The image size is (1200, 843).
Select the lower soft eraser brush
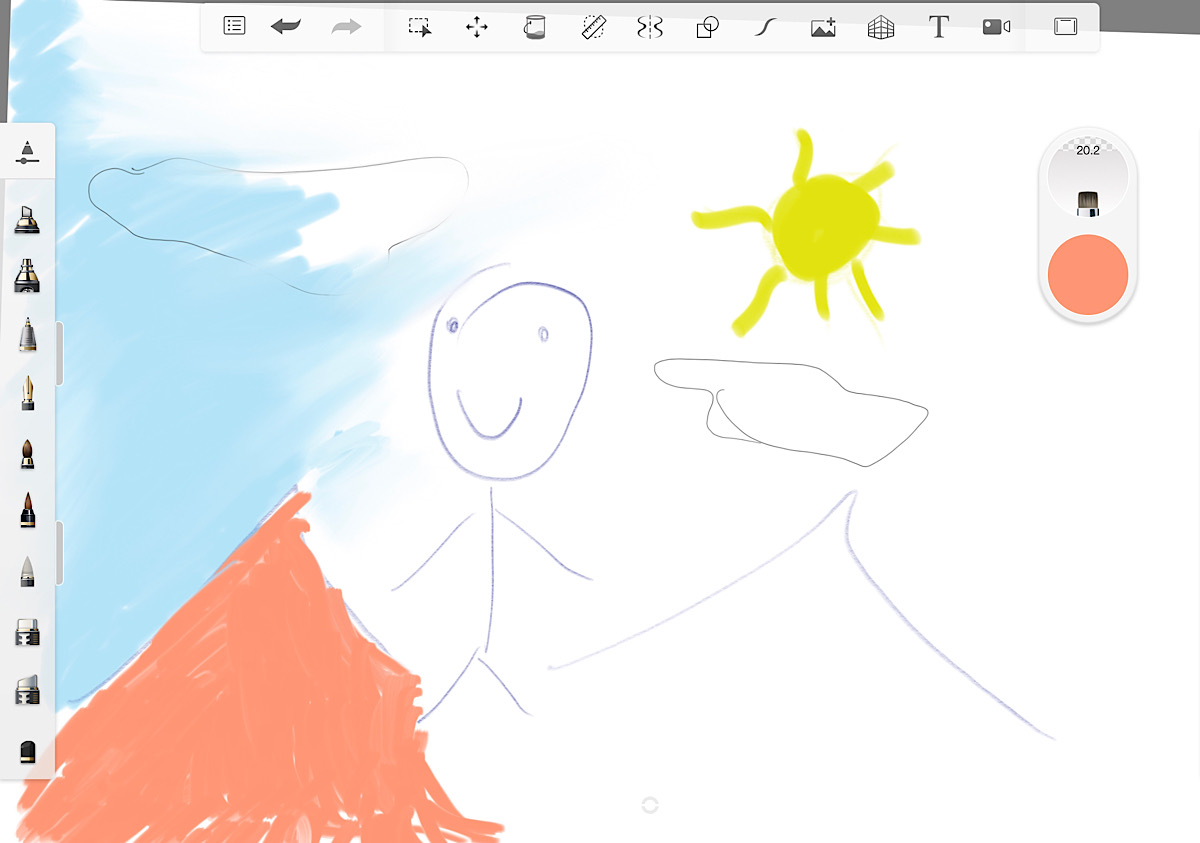click(27, 690)
